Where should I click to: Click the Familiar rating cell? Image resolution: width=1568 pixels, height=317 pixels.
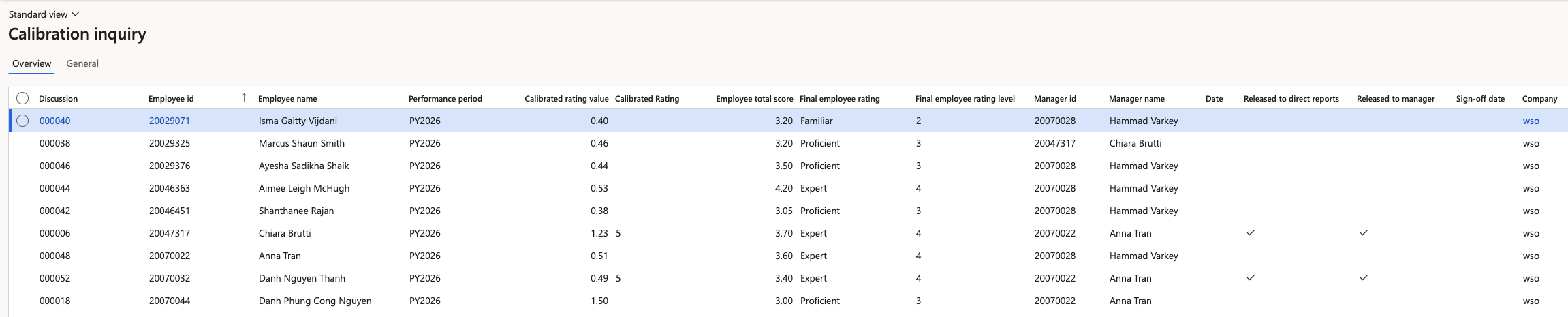tap(817, 121)
